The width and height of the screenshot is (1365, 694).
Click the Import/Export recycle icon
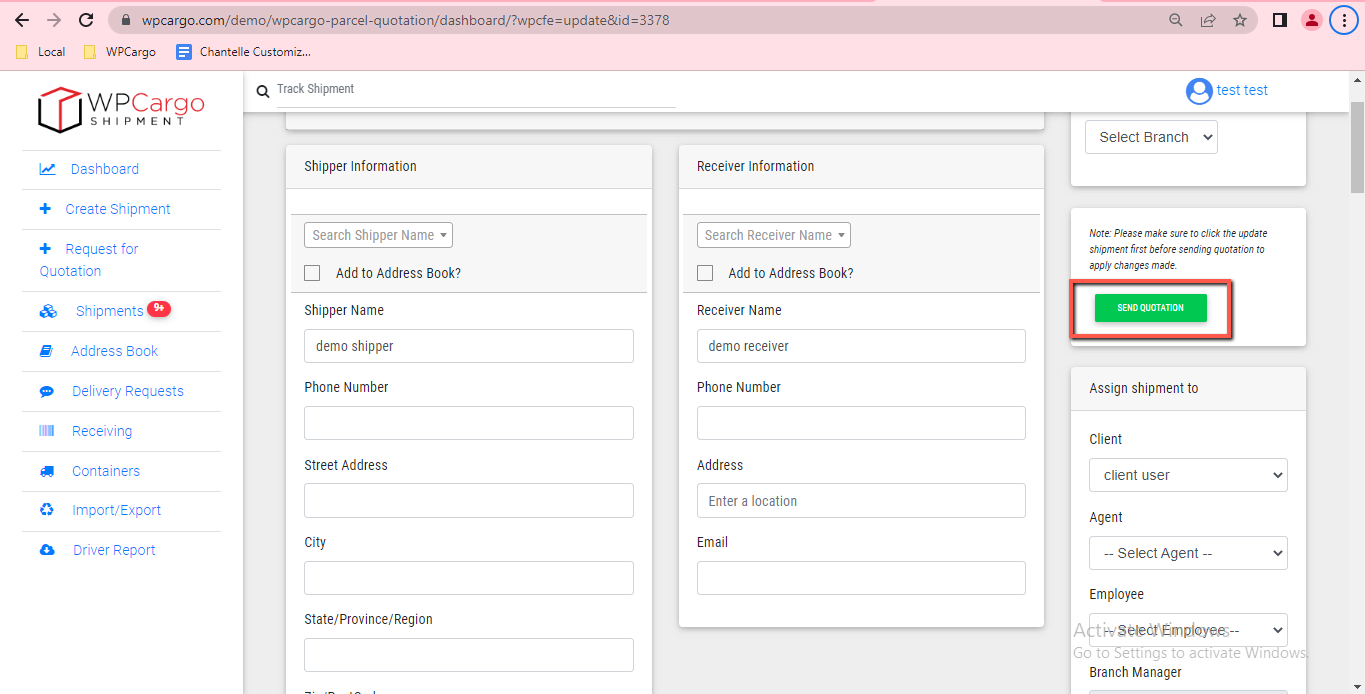point(47,510)
